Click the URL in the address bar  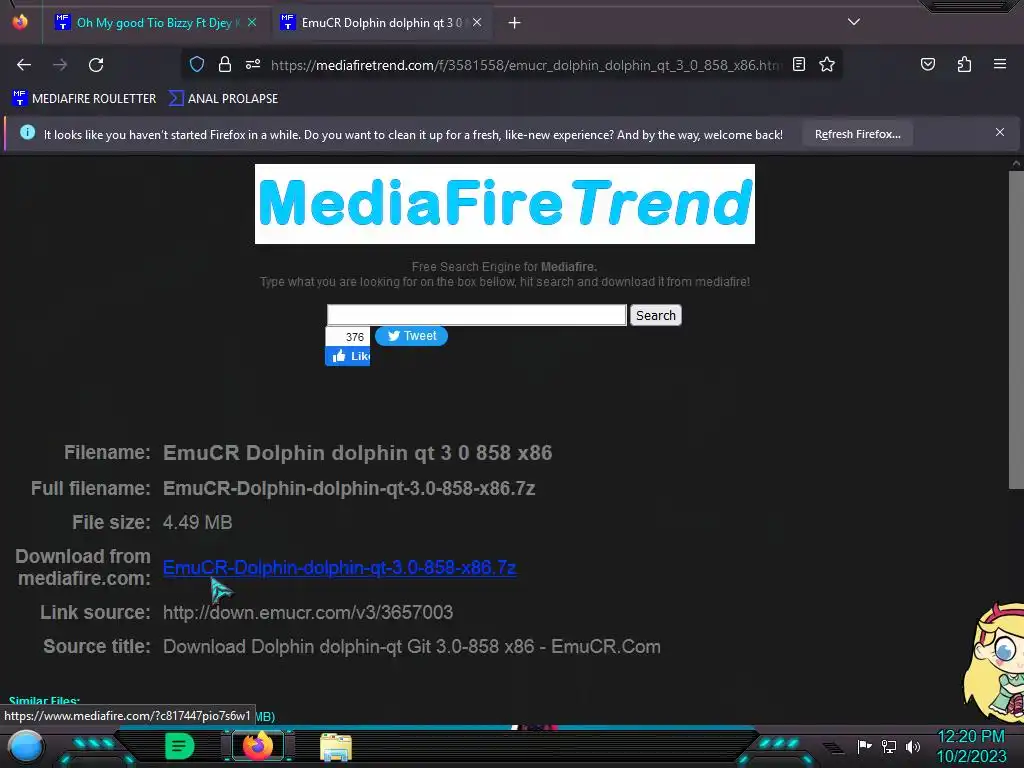tap(526, 65)
